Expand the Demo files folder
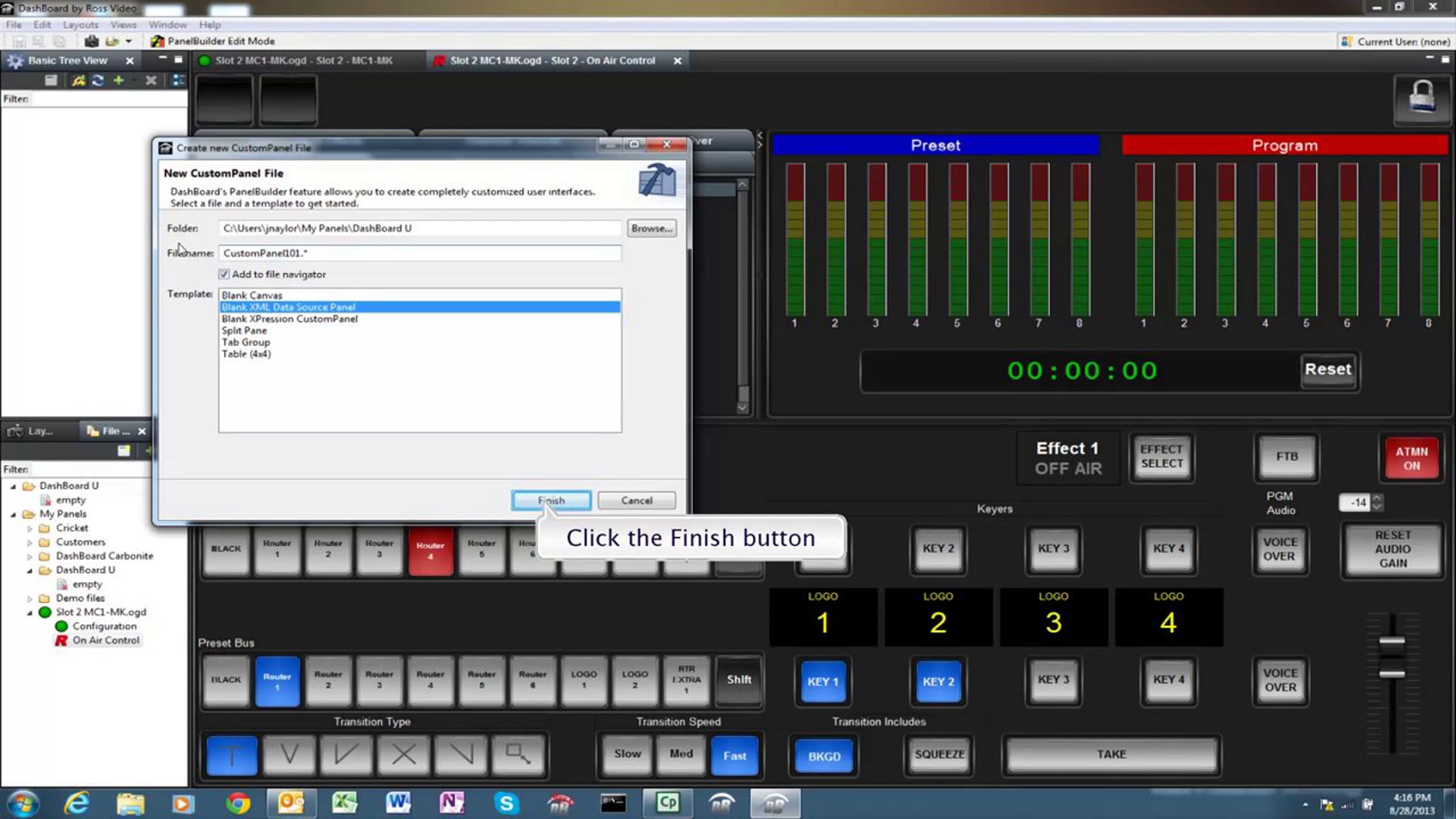This screenshot has height=819, width=1456. pyautogui.click(x=30, y=598)
